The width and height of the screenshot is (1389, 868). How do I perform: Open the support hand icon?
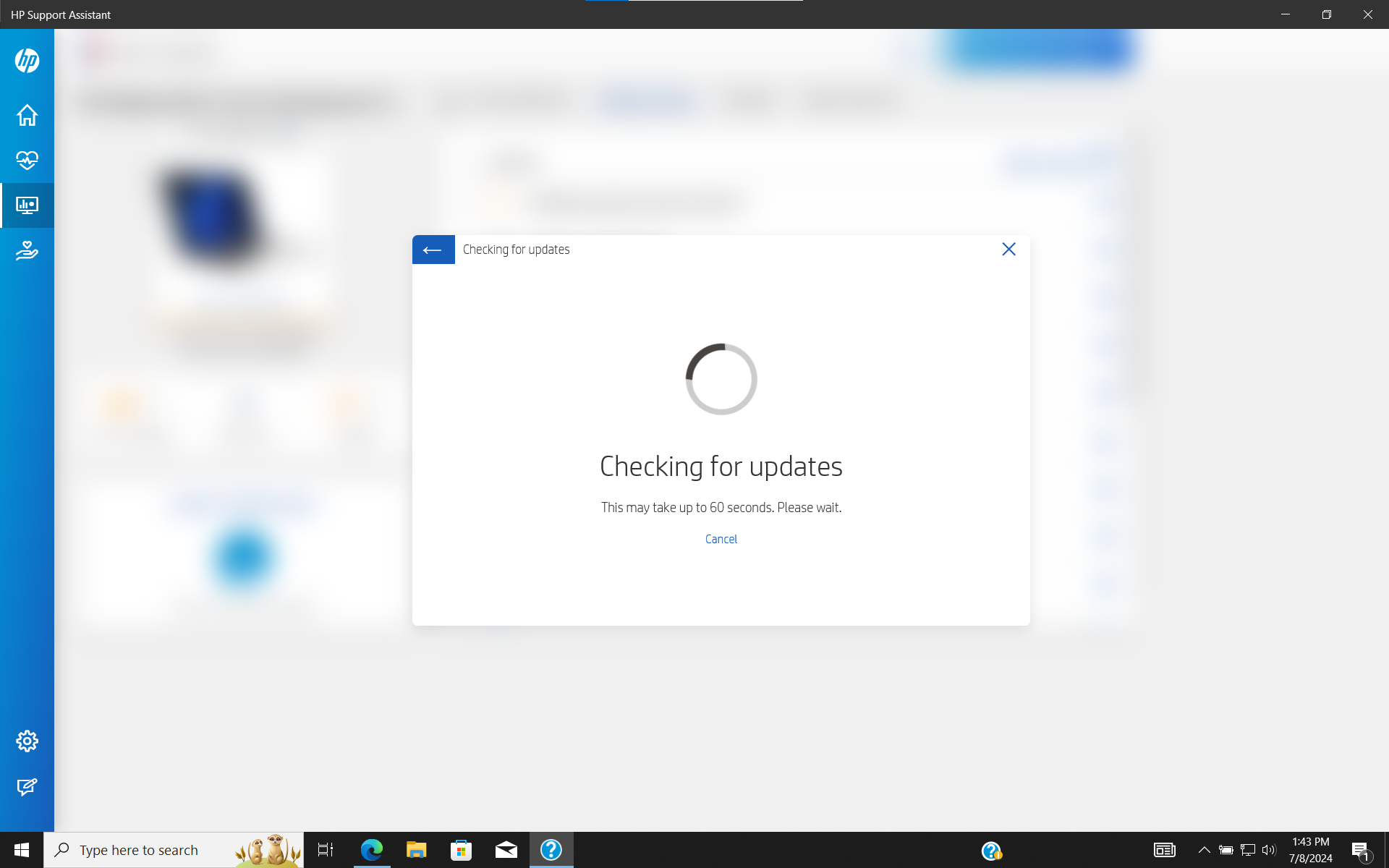click(x=27, y=251)
